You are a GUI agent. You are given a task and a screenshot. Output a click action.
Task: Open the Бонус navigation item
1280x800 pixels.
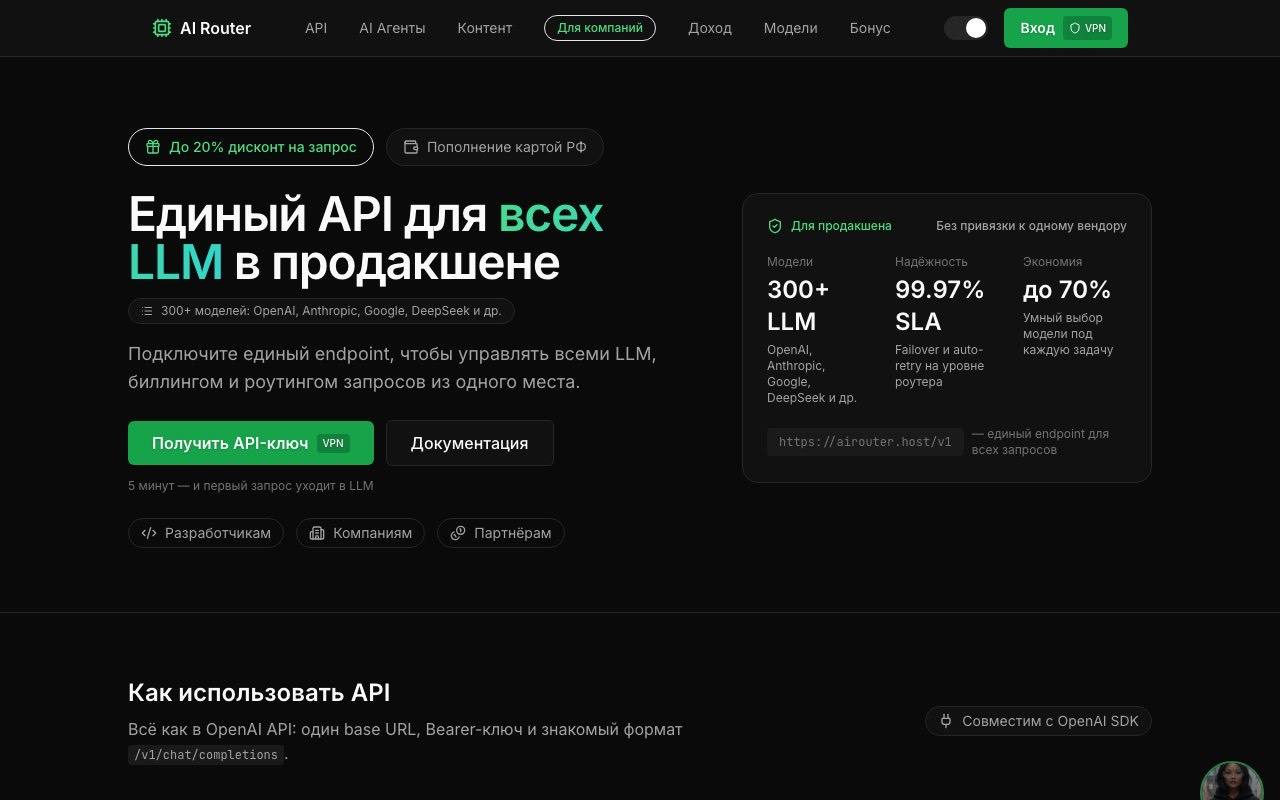pos(870,28)
